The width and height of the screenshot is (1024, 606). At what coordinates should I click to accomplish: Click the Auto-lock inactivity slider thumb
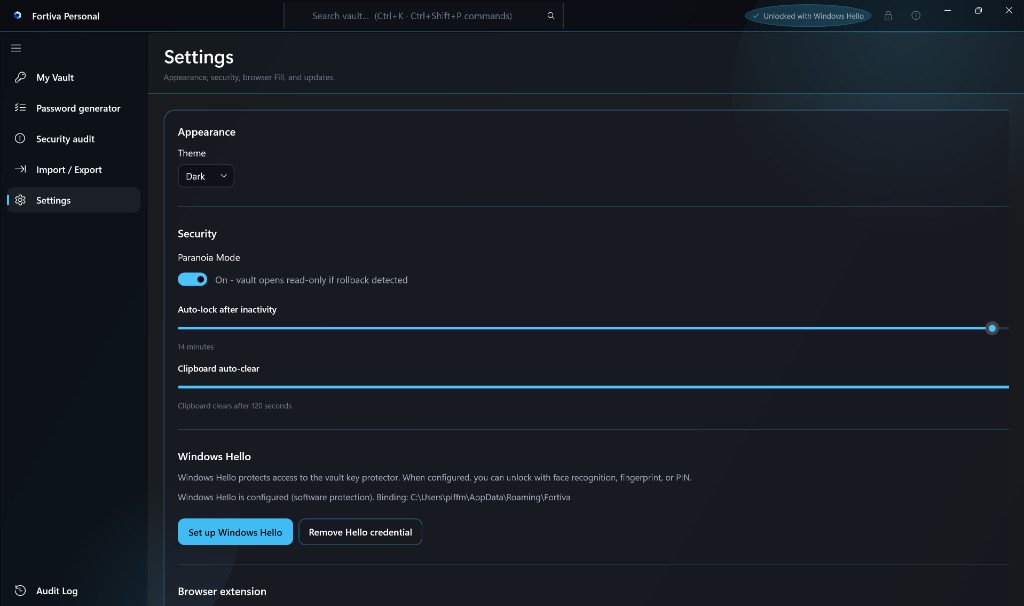point(992,328)
